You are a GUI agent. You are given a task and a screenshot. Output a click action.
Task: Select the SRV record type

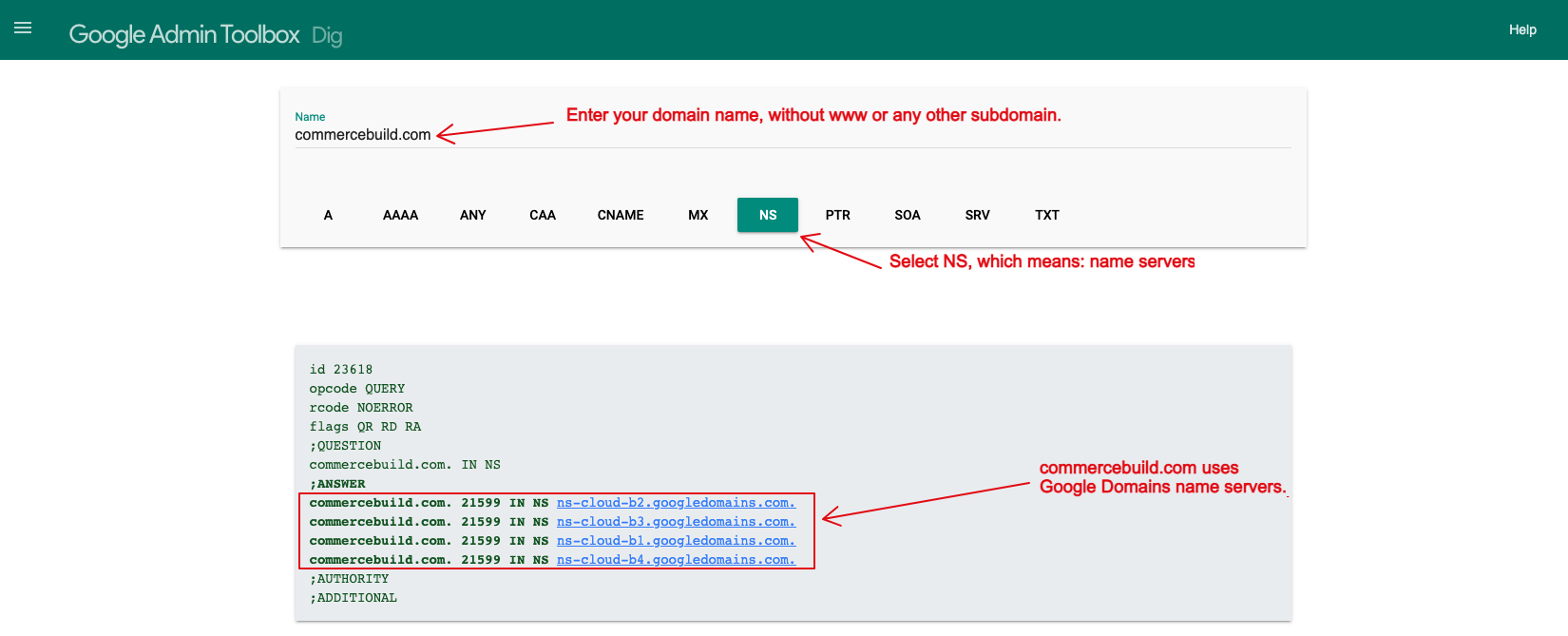pyautogui.click(x=977, y=215)
